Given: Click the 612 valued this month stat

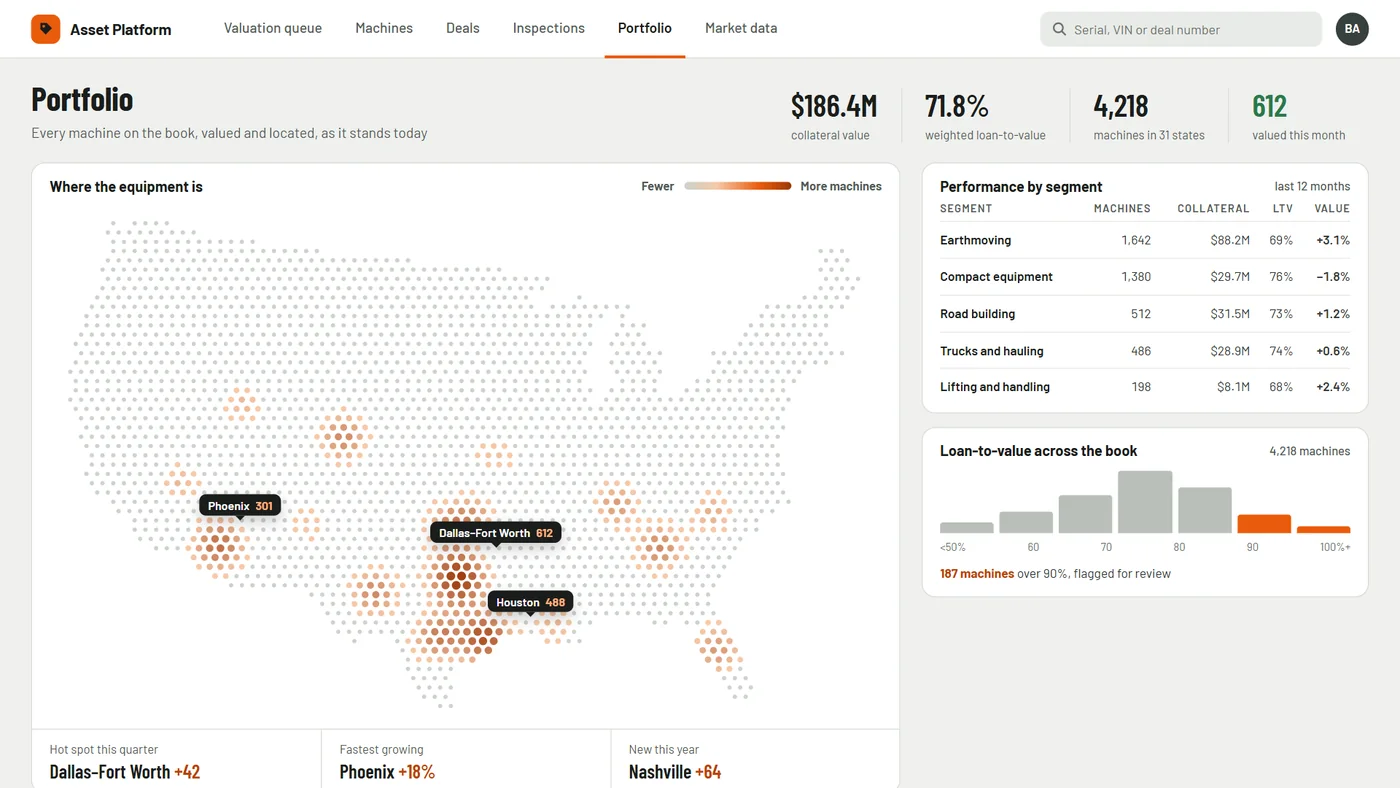Looking at the screenshot, I should pyautogui.click(x=1299, y=116).
